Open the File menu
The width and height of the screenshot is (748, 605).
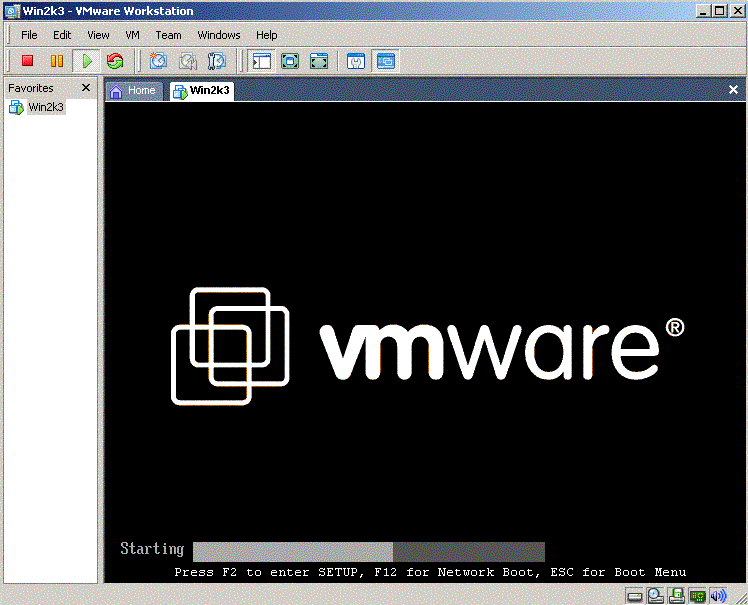(29, 35)
